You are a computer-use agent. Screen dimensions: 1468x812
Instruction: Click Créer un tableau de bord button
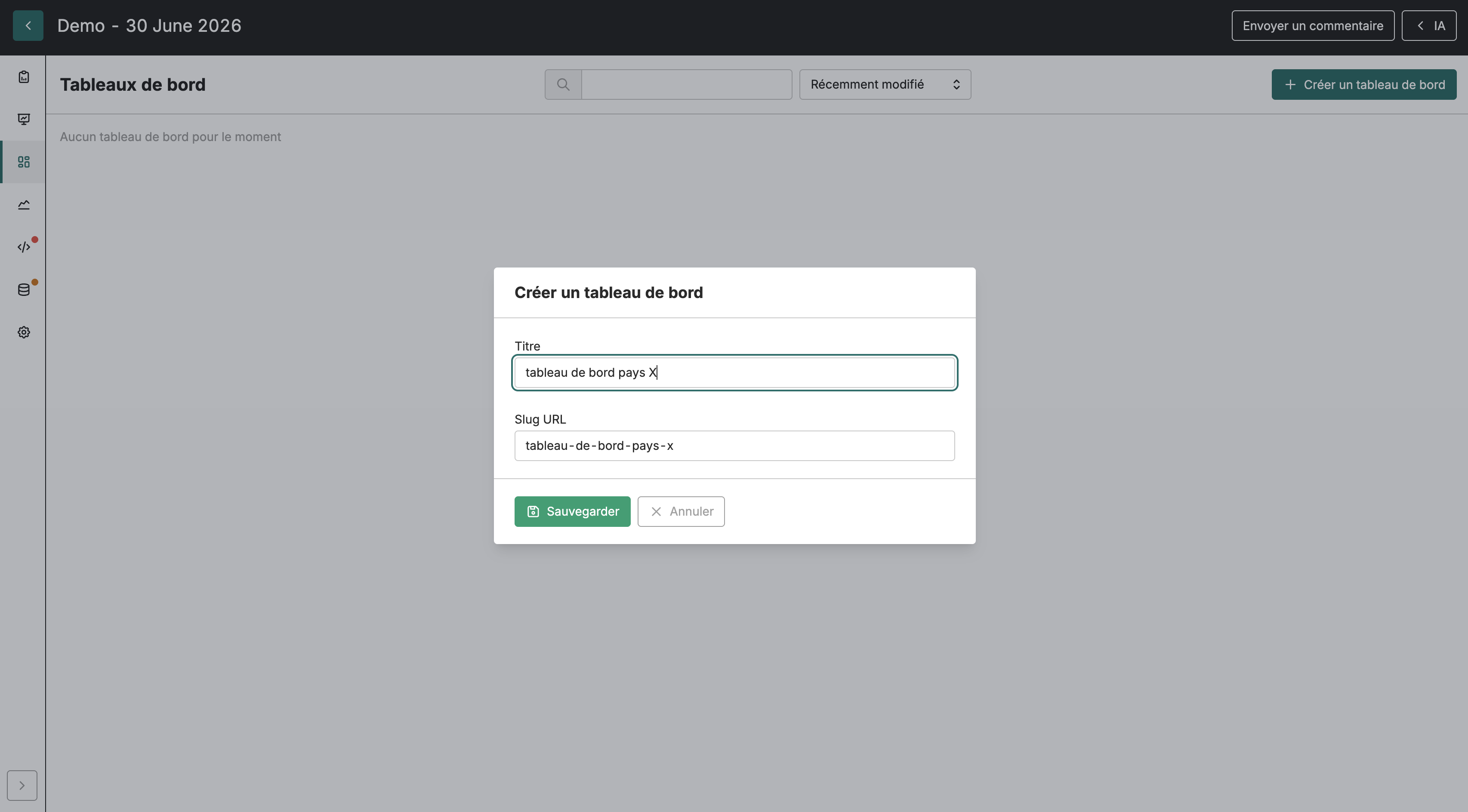coord(1364,84)
